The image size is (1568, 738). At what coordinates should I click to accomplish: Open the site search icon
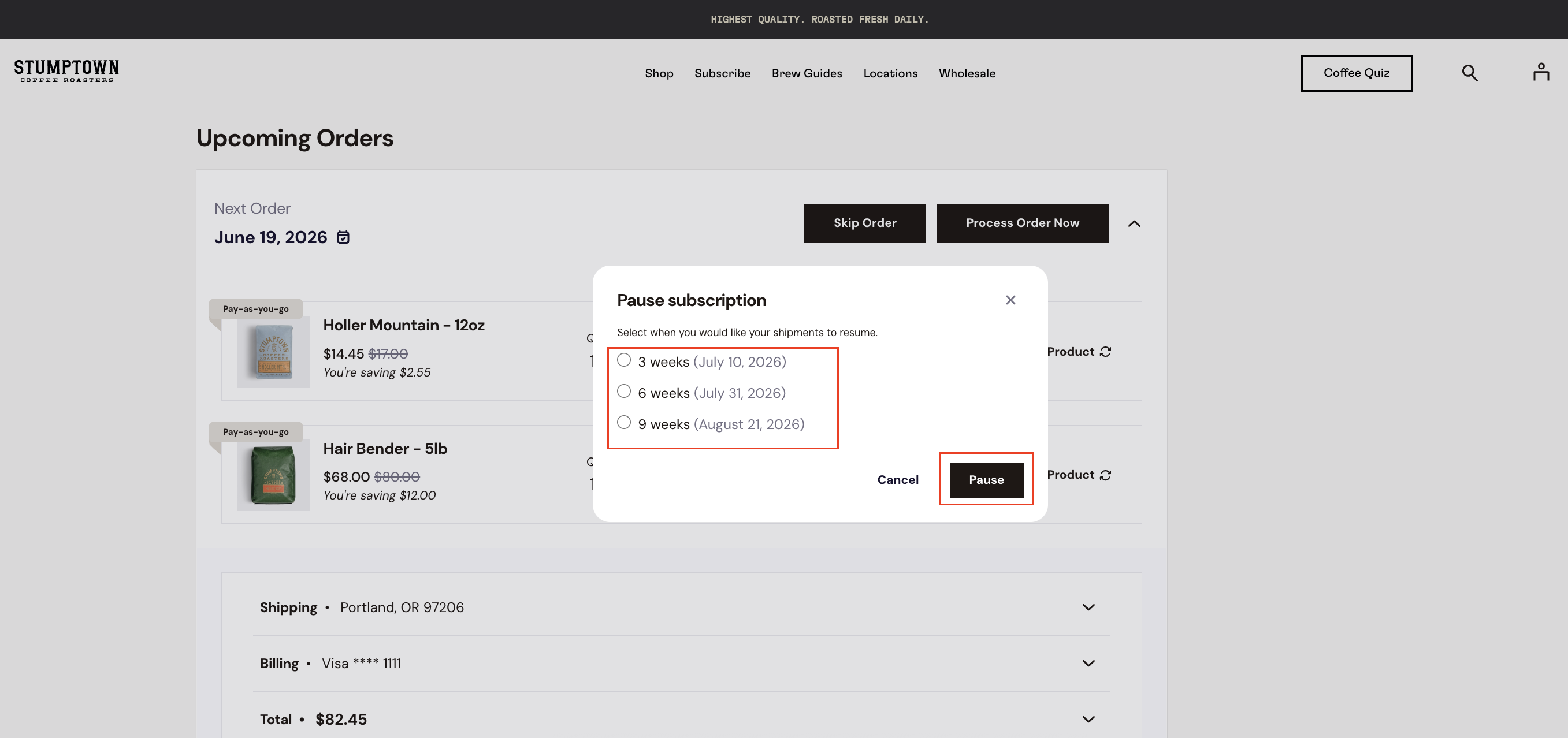(1469, 73)
